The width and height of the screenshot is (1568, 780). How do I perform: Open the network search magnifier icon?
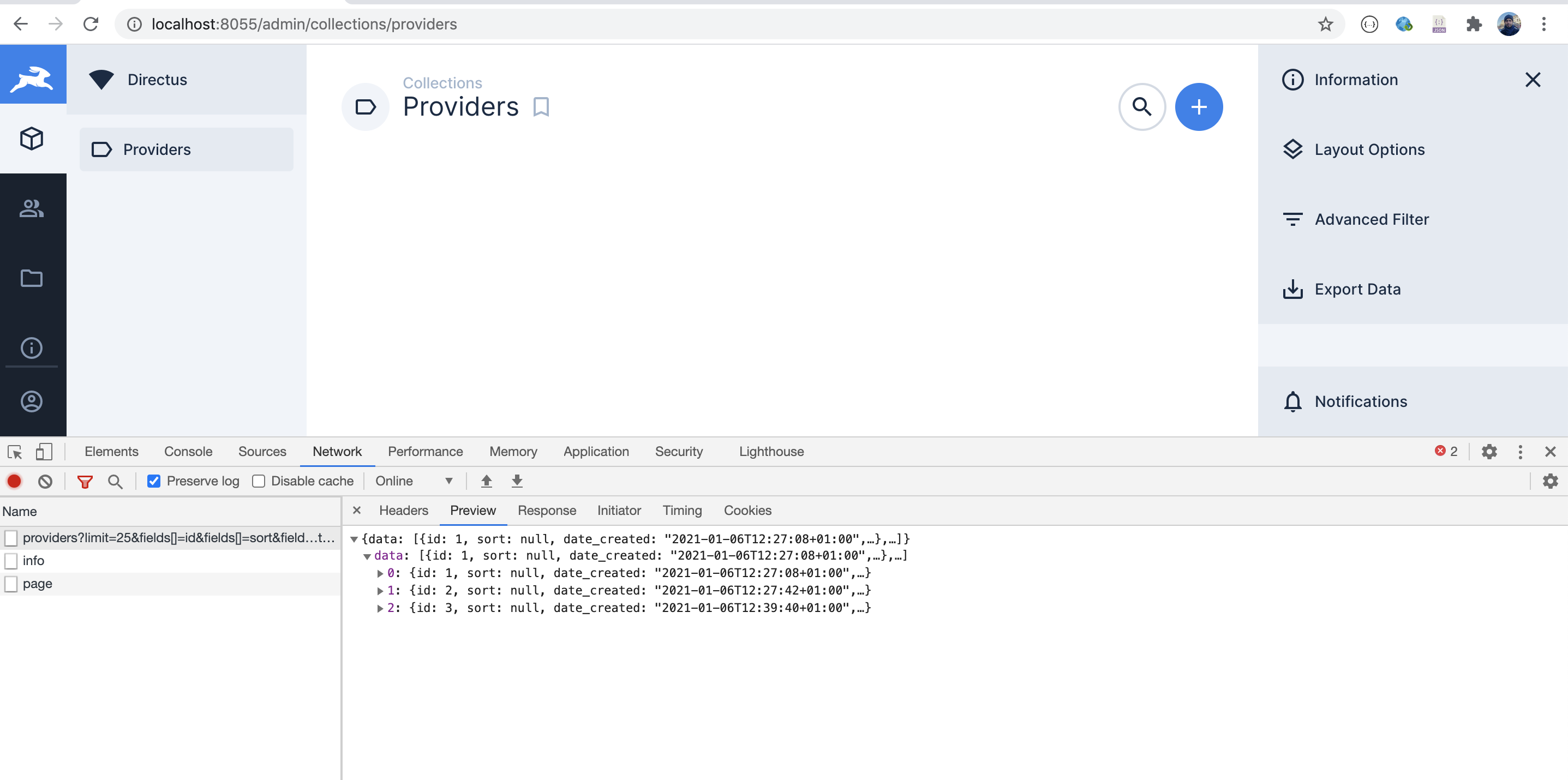(x=115, y=482)
